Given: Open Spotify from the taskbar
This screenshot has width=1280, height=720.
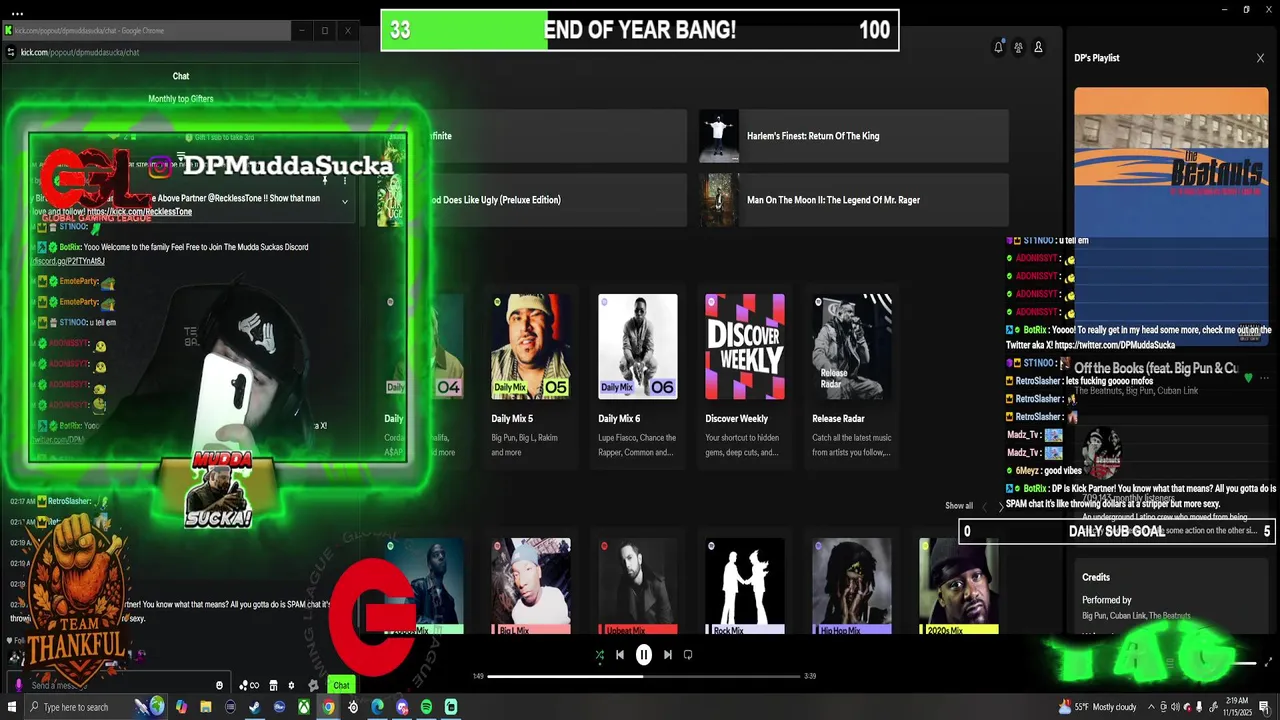Looking at the screenshot, I should [426, 707].
